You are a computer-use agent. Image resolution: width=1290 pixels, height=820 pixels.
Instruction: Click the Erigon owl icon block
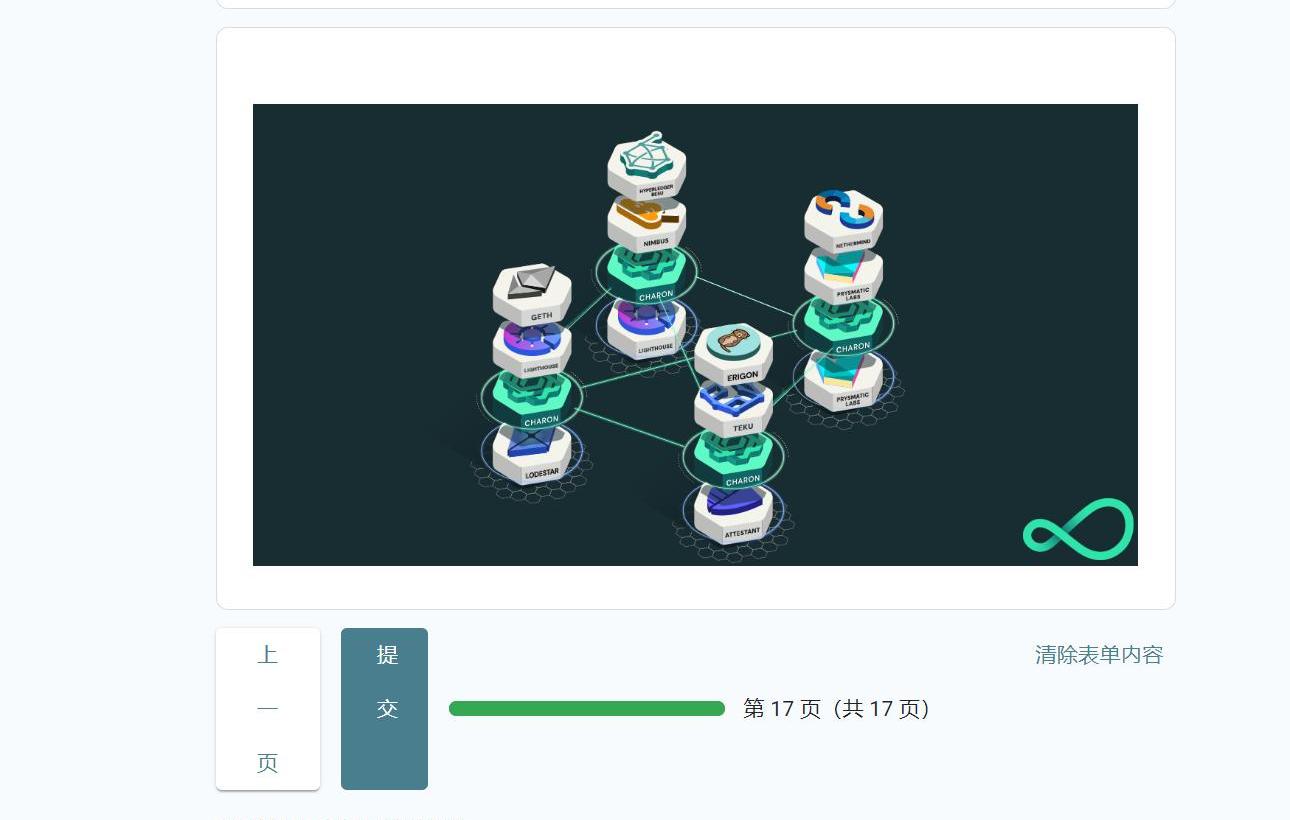[733, 353]
